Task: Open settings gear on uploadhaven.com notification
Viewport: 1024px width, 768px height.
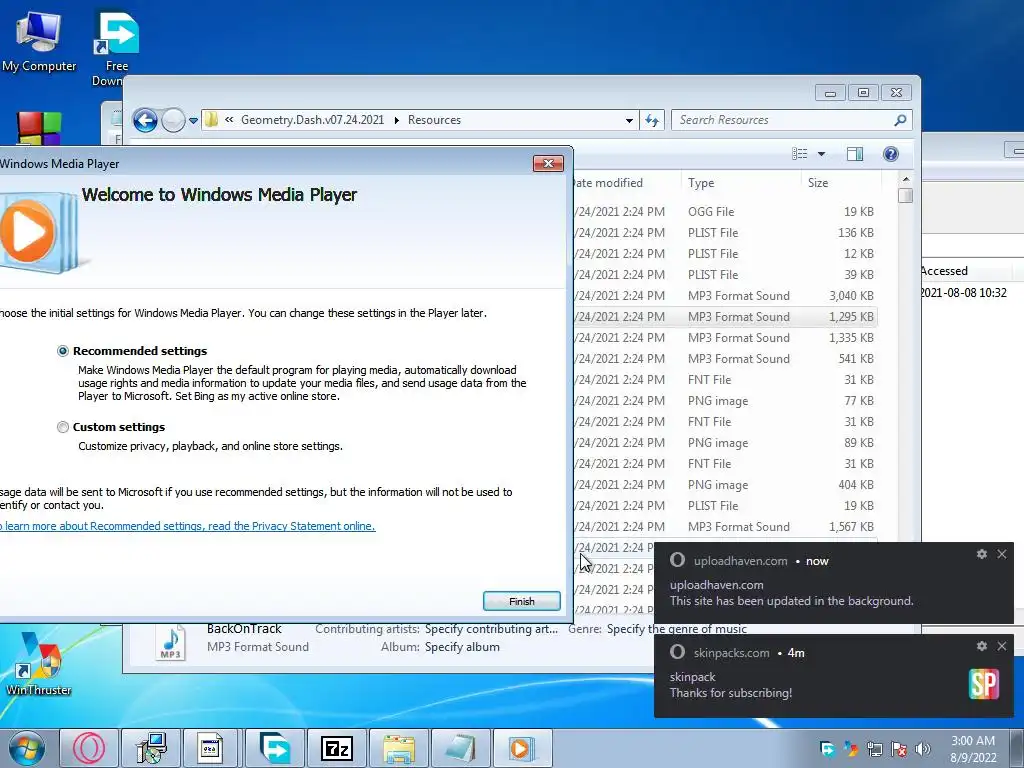Action: click(x=982, y=554)
